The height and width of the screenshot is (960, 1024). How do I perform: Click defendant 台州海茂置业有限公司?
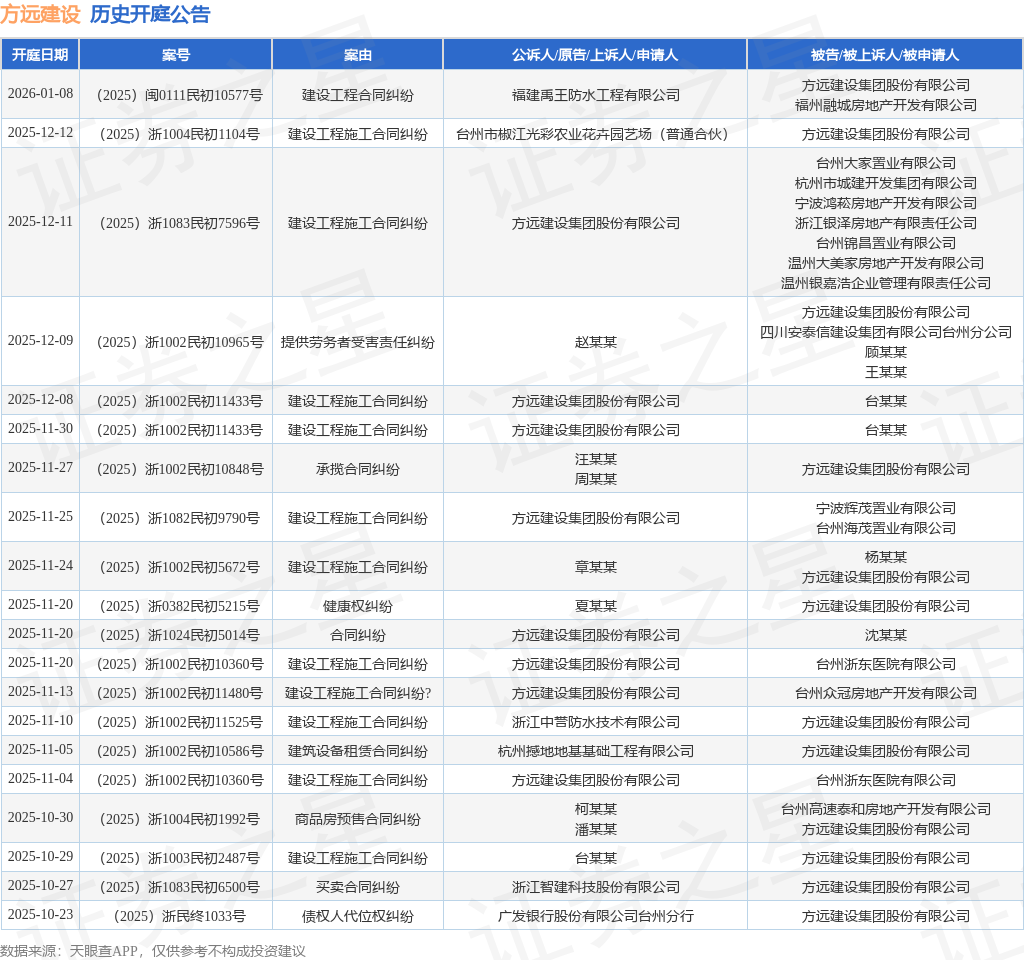[x=886, y=528]
